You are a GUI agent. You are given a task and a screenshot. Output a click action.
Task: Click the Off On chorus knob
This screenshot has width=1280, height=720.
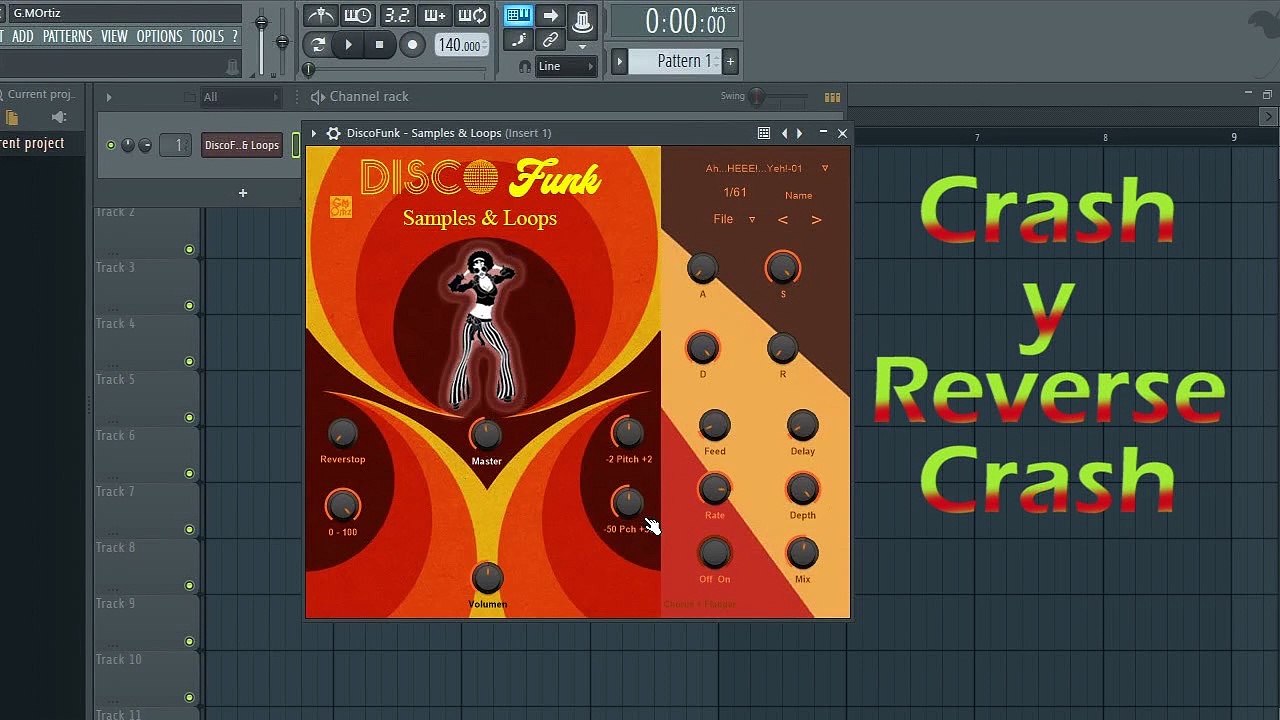pos(714,553)
